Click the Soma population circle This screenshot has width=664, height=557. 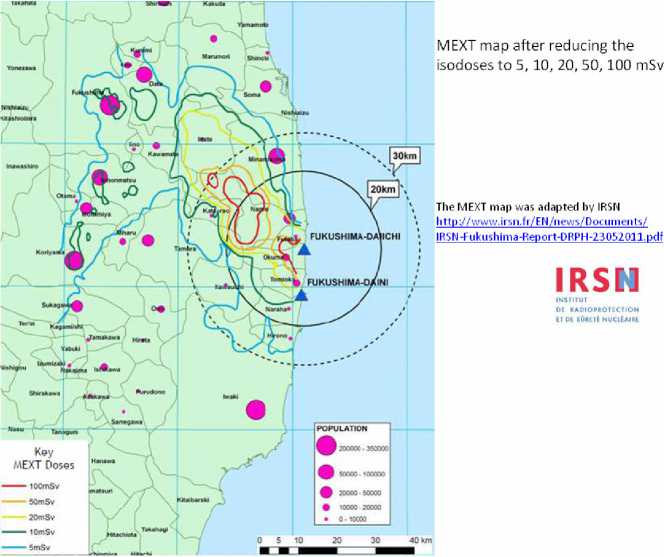pos(266,86)
